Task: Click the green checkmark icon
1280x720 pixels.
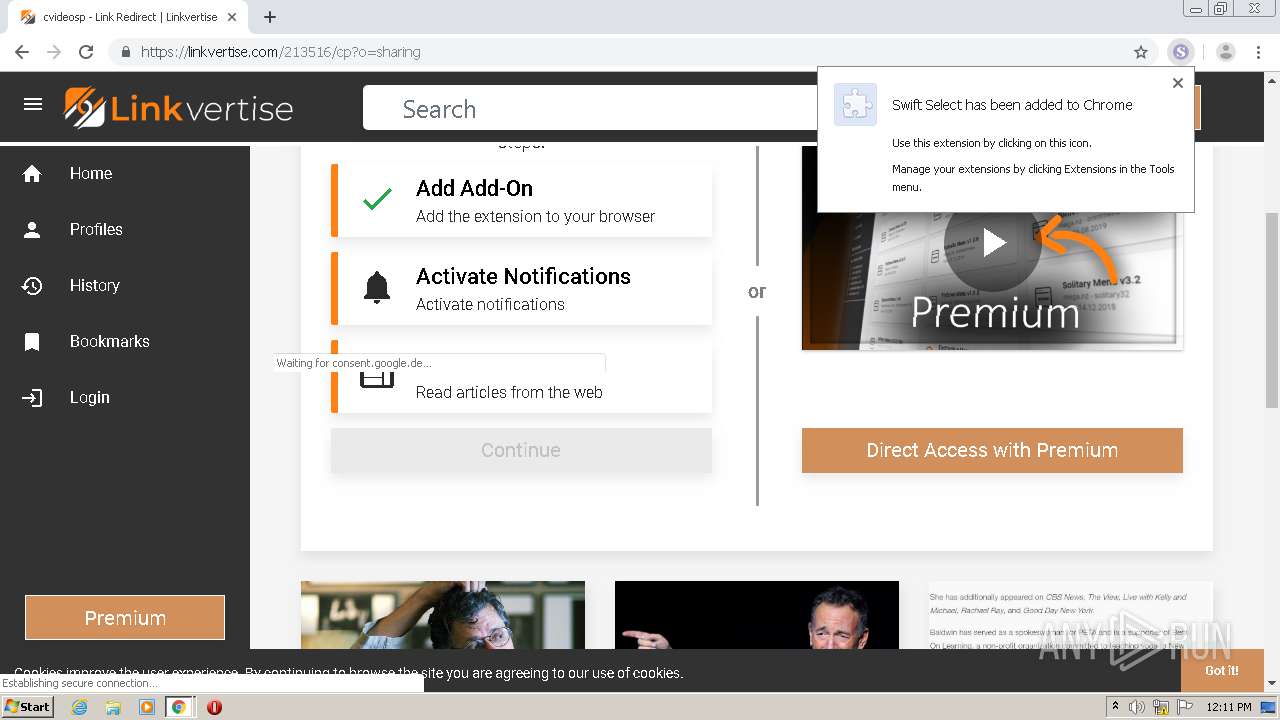Action: click(x=377, y=200)
